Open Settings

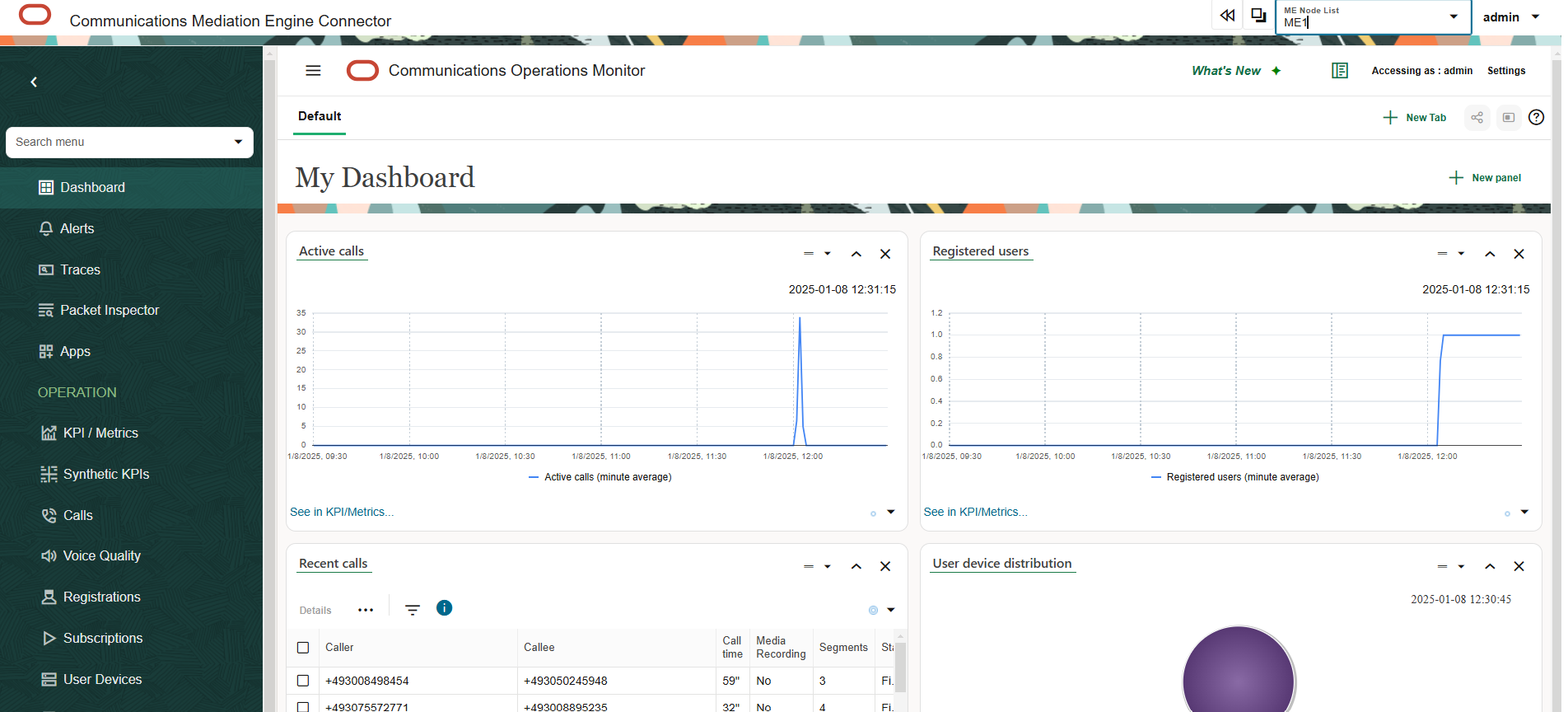point(1506,71)
